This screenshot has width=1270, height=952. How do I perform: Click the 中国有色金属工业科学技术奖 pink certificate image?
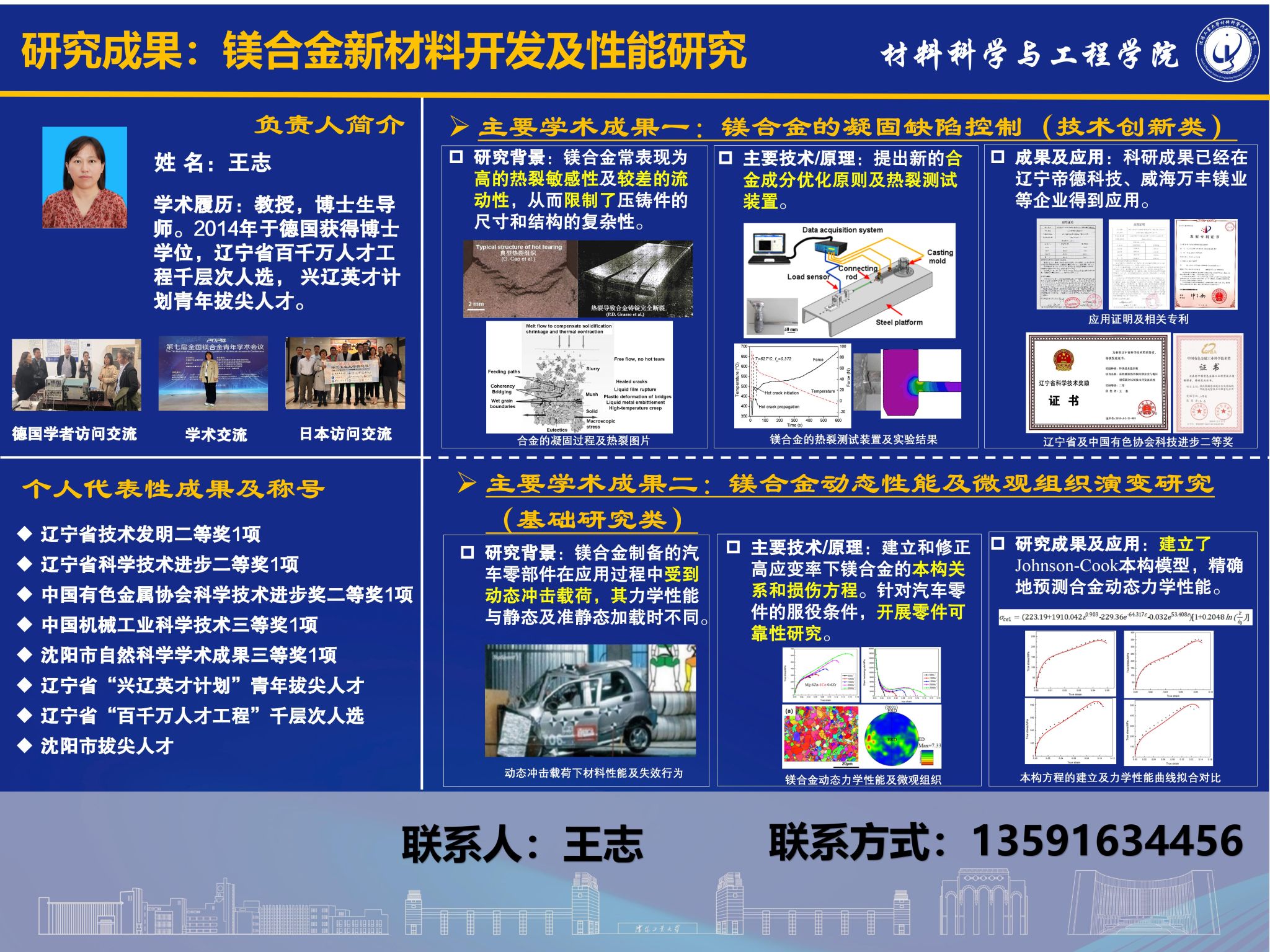tap(1209, 382)
